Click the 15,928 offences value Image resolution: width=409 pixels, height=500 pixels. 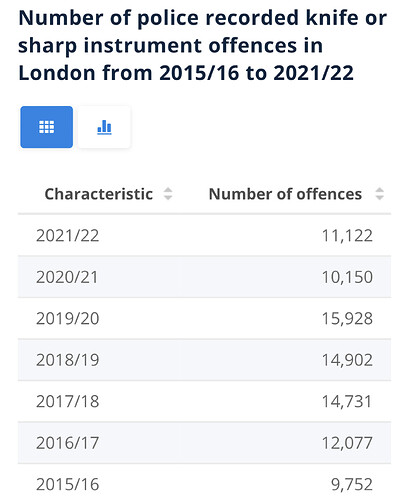coord(347,319)
